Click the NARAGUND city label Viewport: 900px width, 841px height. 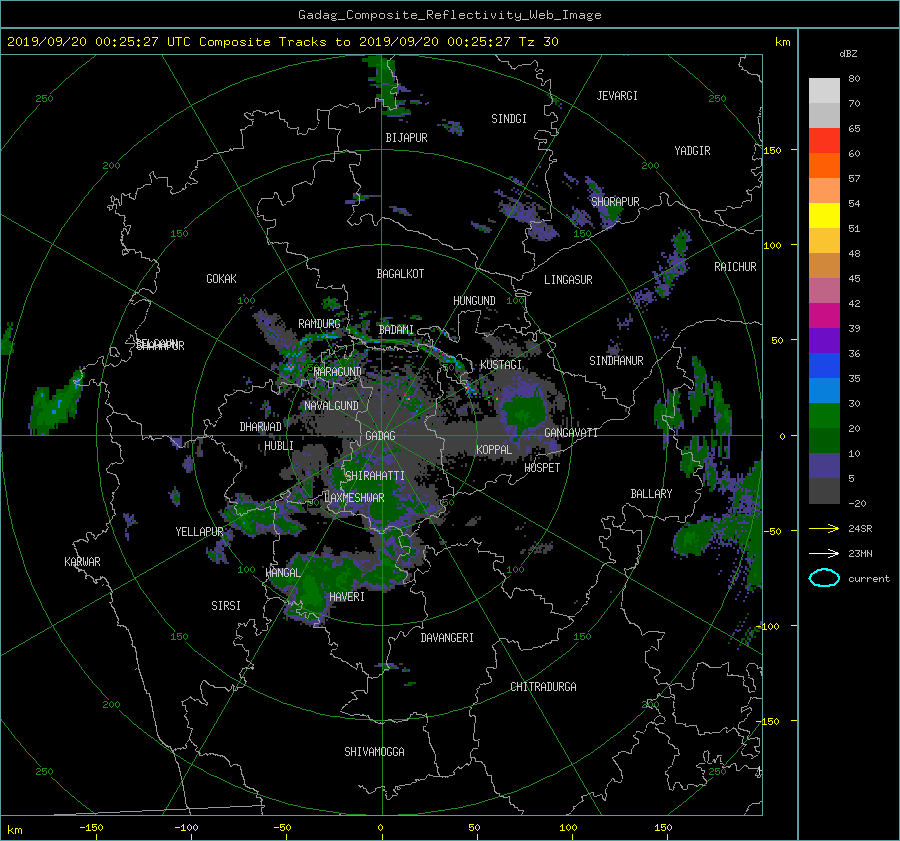(x=338, y=372)
